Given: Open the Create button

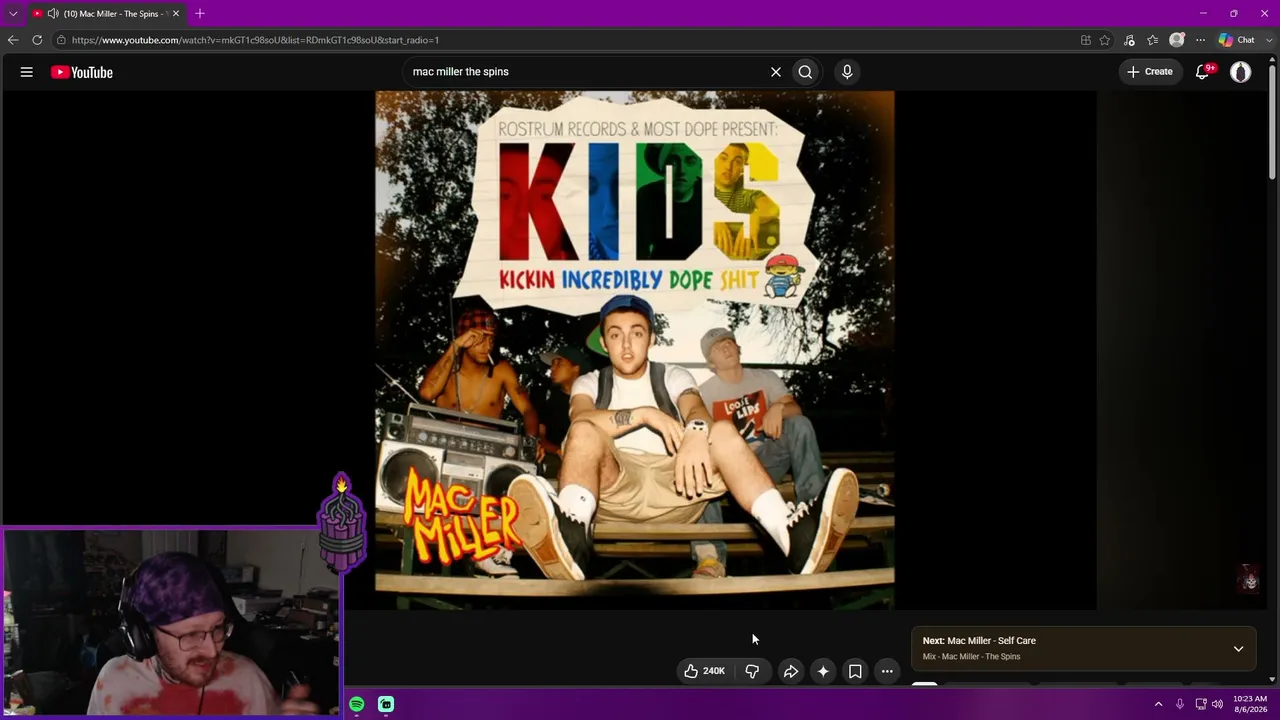Looking at the screenshot, I should click(1150, 72).
